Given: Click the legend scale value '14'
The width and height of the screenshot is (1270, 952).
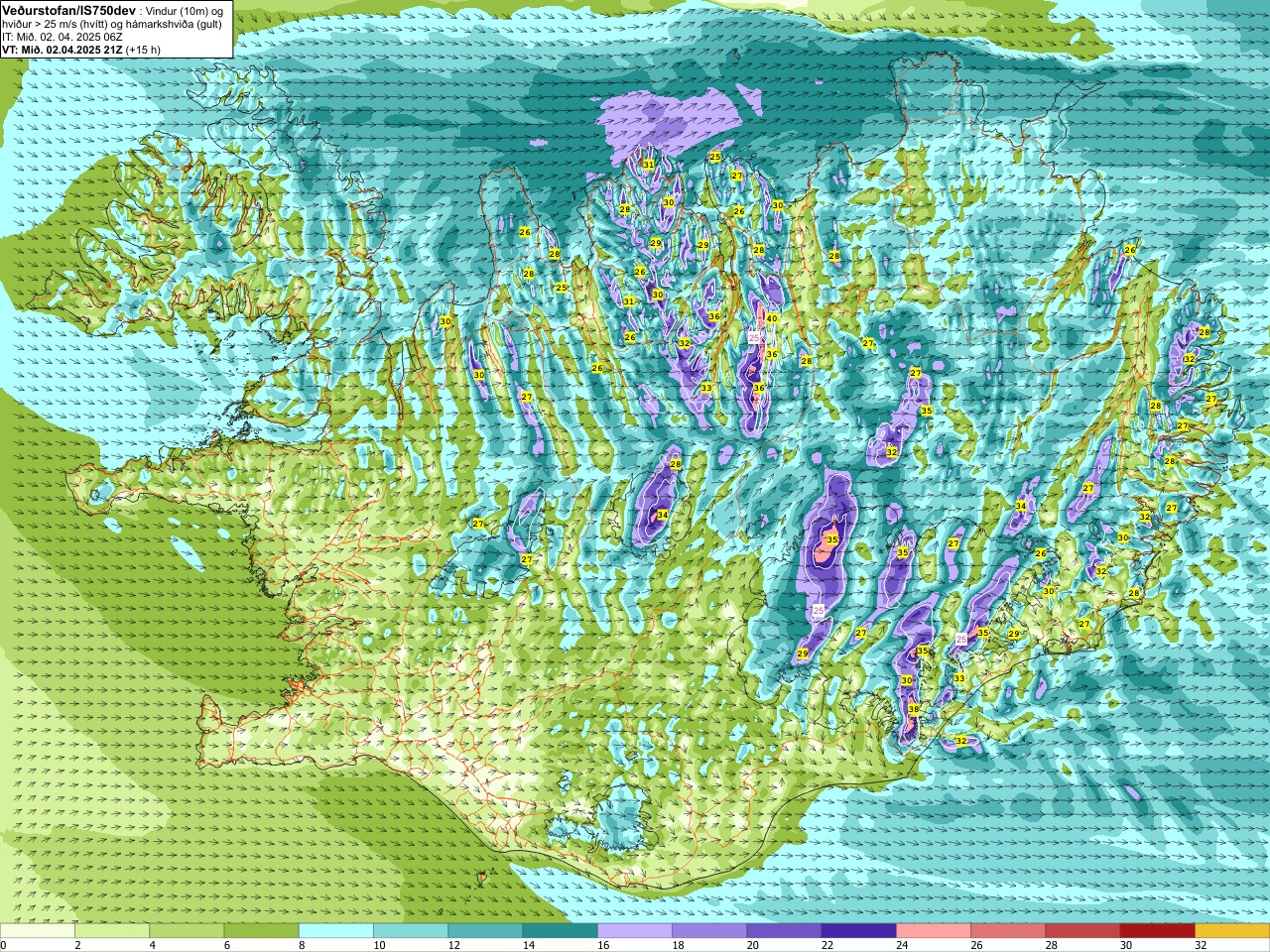Looking at the screenshot, I should (528, 945).
